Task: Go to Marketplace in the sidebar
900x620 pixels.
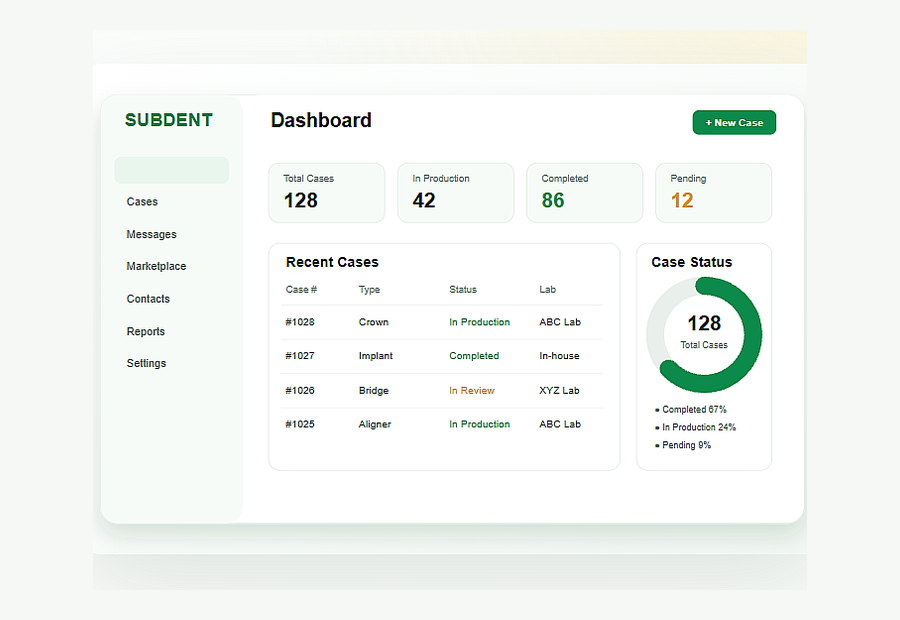Action: tap(156, 266)
